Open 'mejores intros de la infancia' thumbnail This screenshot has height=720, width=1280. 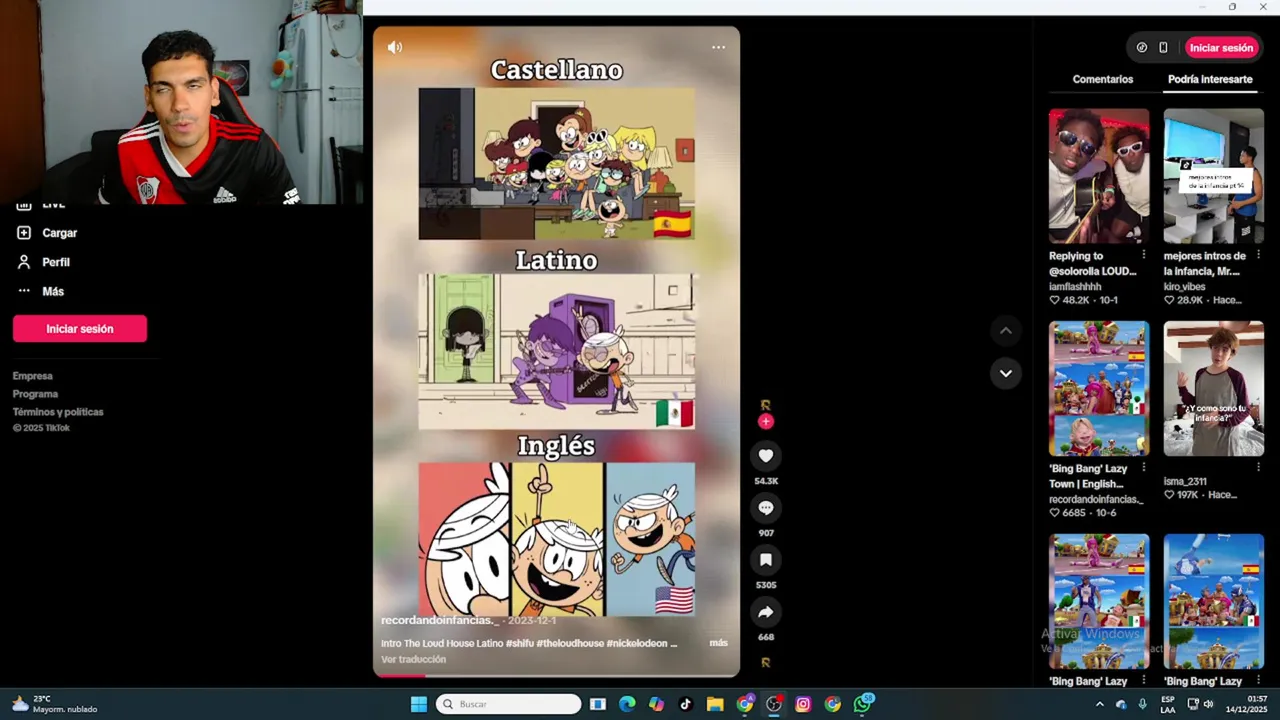(1213, 176)
